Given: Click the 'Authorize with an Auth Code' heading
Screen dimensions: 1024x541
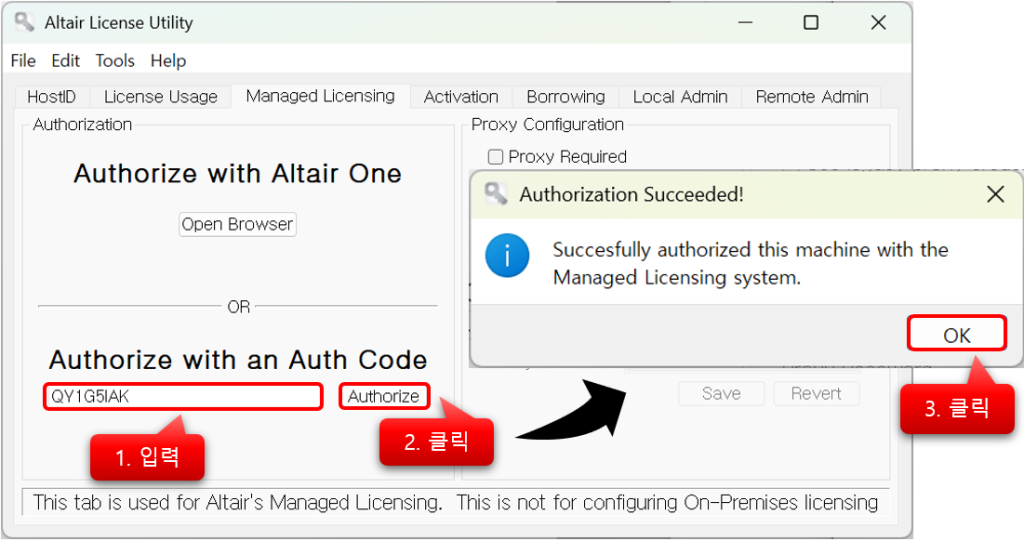Looking at the screenshot, I should coord(238,360).
